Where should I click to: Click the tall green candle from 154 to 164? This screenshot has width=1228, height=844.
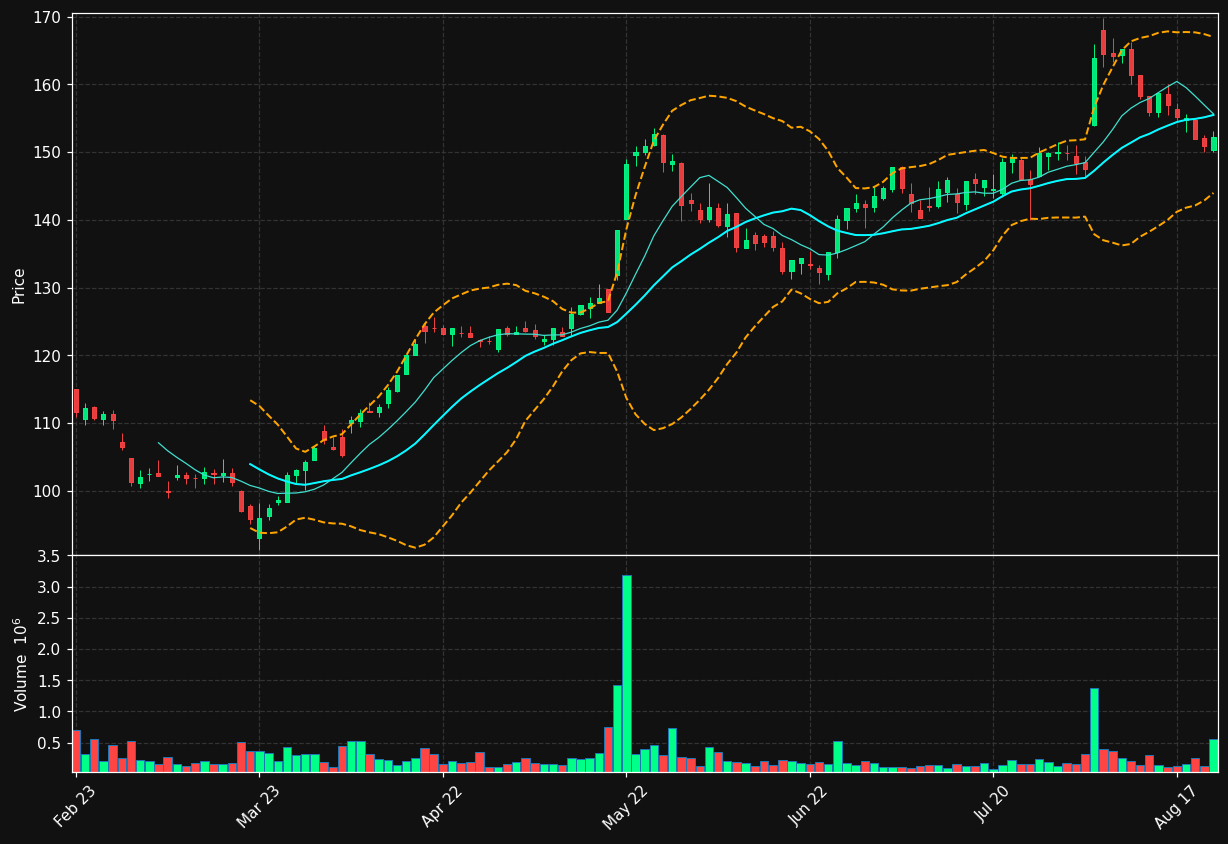tap(1094, 91)
